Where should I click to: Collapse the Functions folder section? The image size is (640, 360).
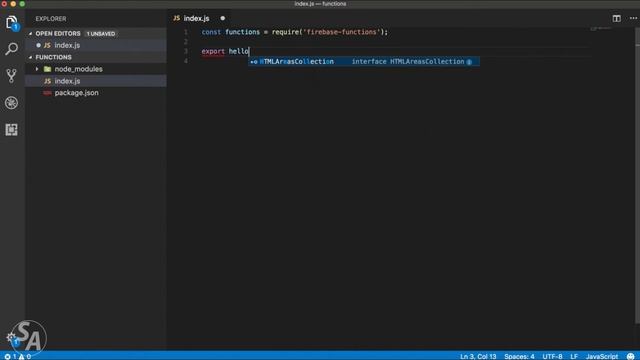(x=31, y=57)
